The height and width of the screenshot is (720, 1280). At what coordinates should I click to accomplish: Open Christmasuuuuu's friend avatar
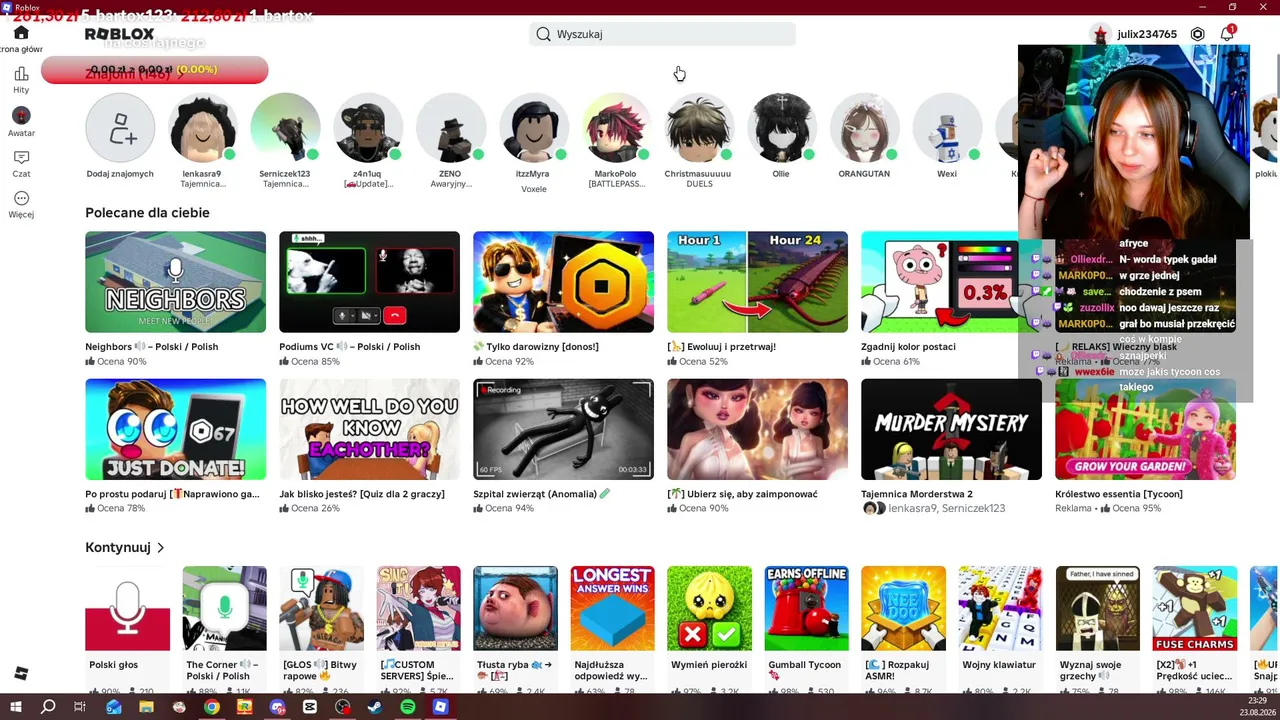click(698, 128)
